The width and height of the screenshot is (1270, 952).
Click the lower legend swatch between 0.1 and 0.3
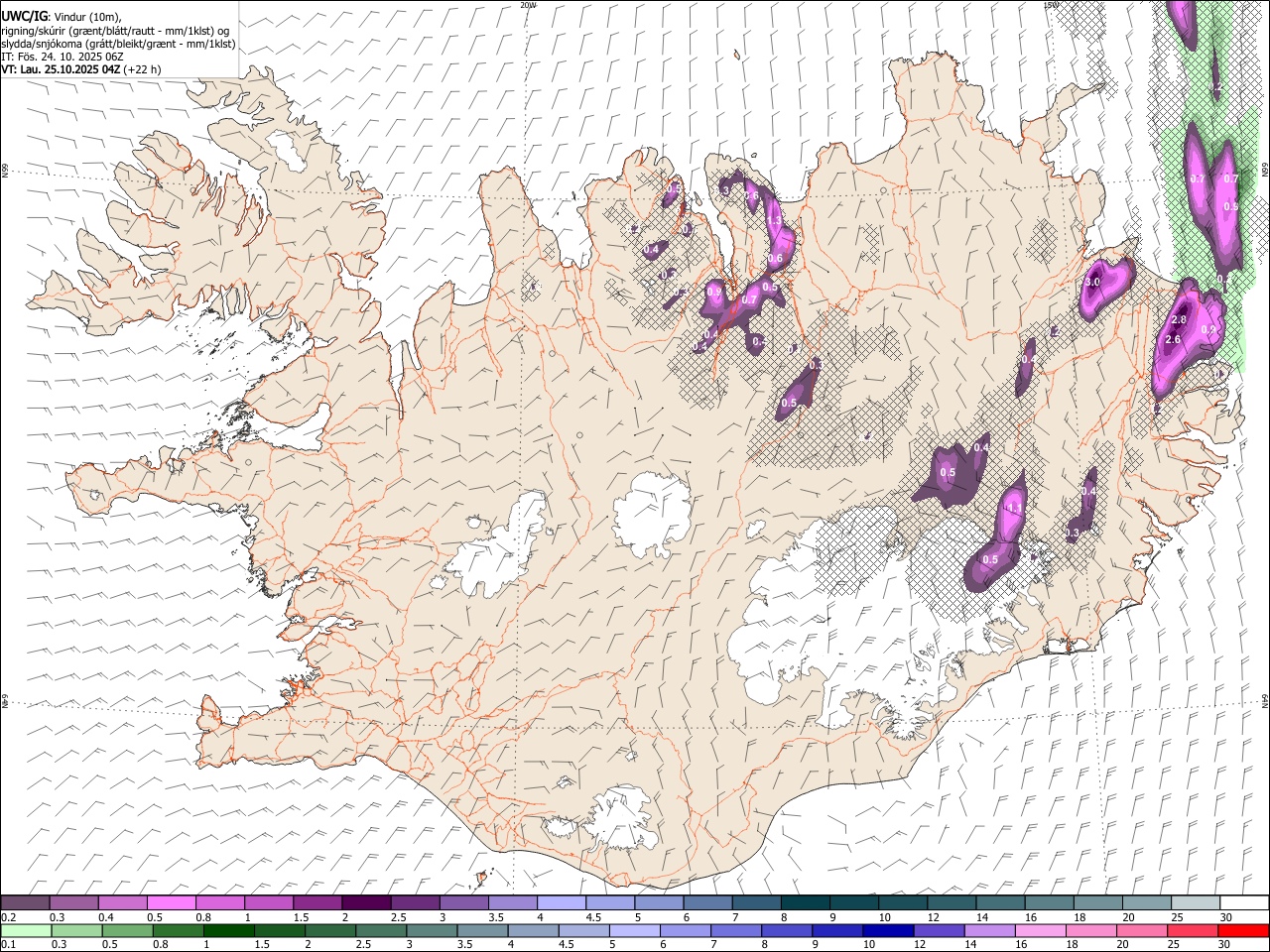coord(26,930)
